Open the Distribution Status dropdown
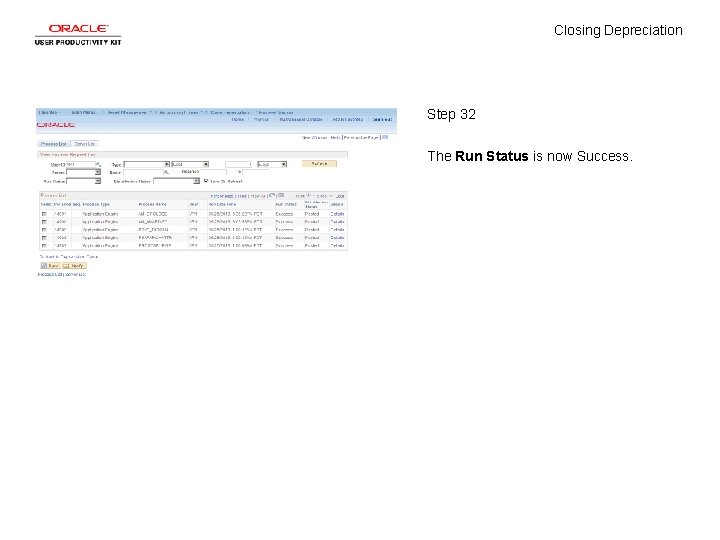This screenshot has height=540, width=720. tap(176, 181)
